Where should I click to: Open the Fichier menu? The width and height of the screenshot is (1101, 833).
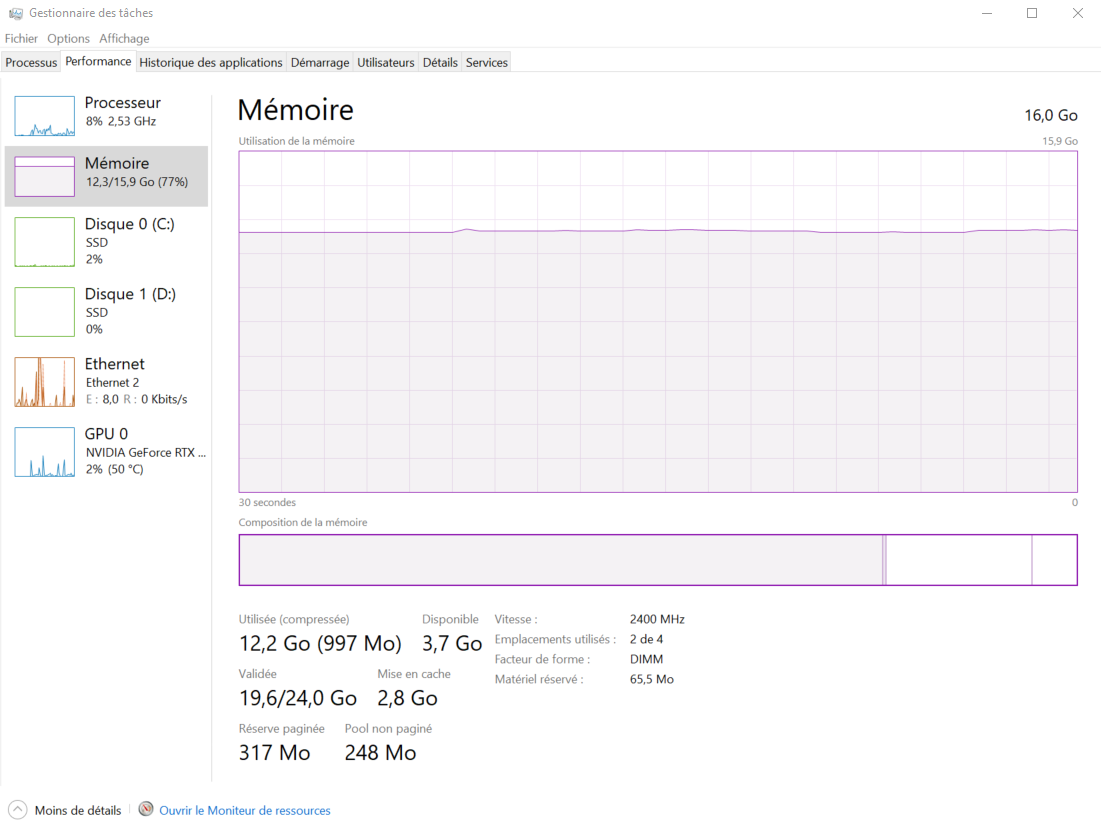[21, 38]
